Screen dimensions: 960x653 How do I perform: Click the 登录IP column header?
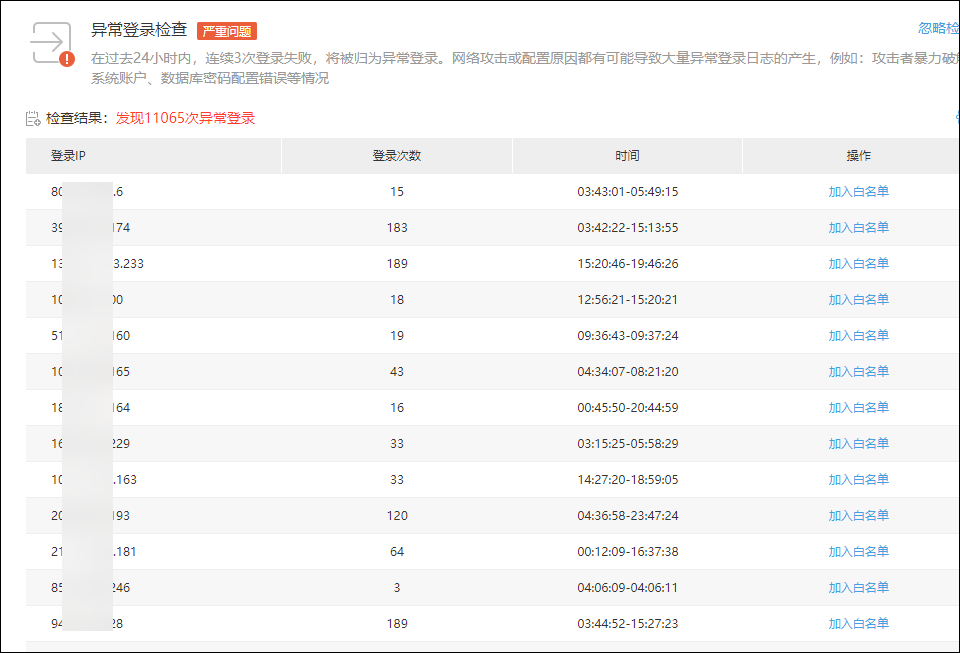pos(68,156)
